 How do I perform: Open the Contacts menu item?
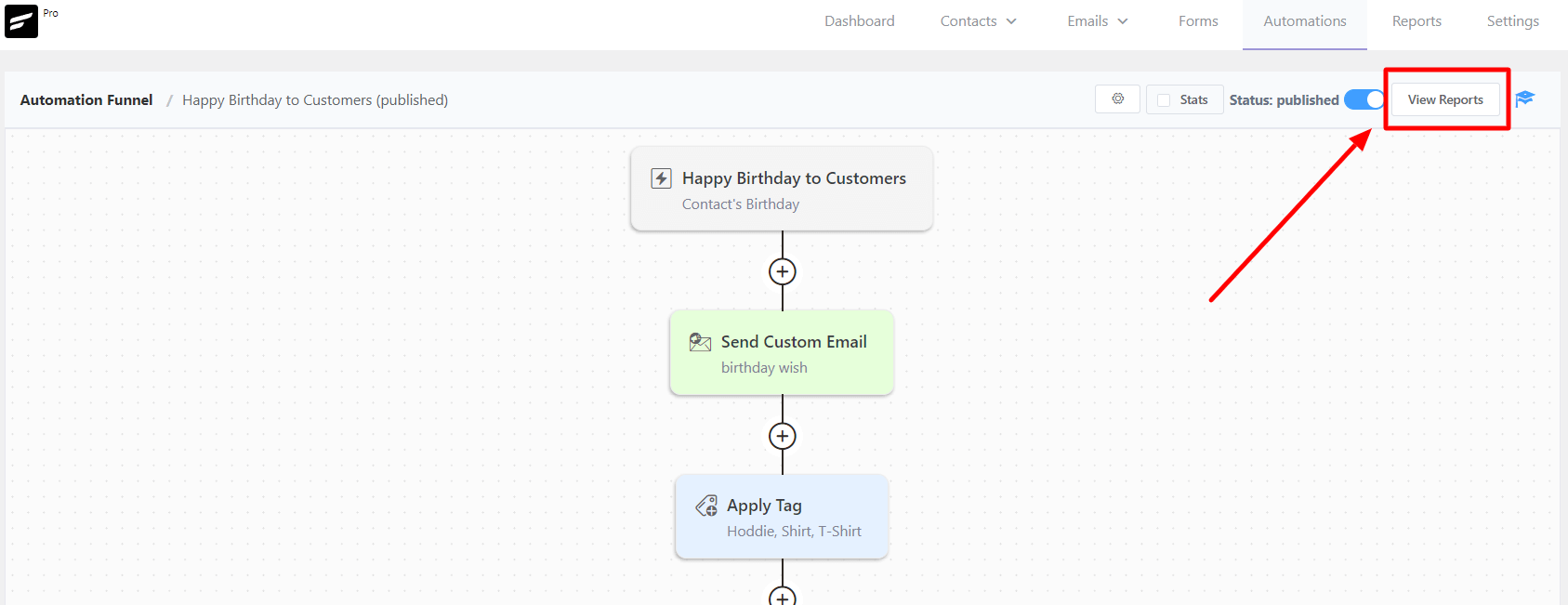[x=968, y=21]
